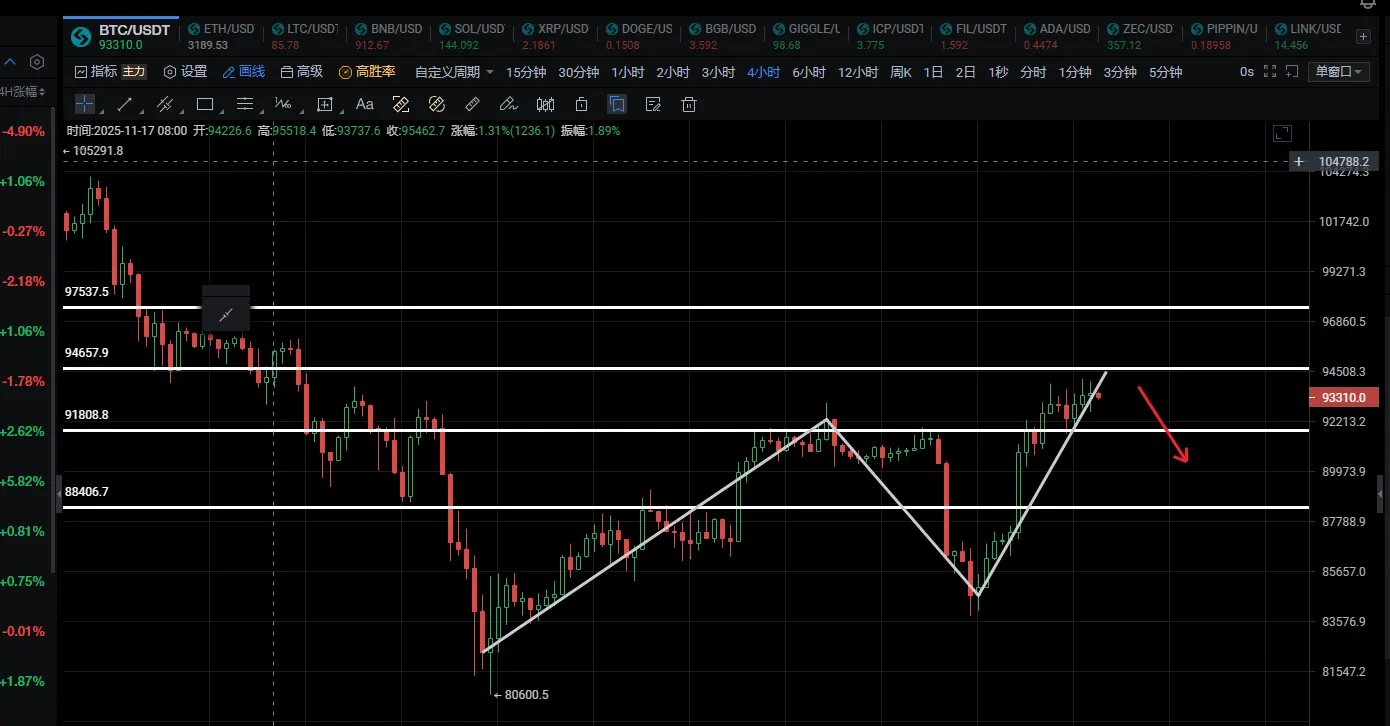The height and width of the screenshot is (726, 1390).
Task: Select the horizontal lines tool
Action: (x=245, y=104)
